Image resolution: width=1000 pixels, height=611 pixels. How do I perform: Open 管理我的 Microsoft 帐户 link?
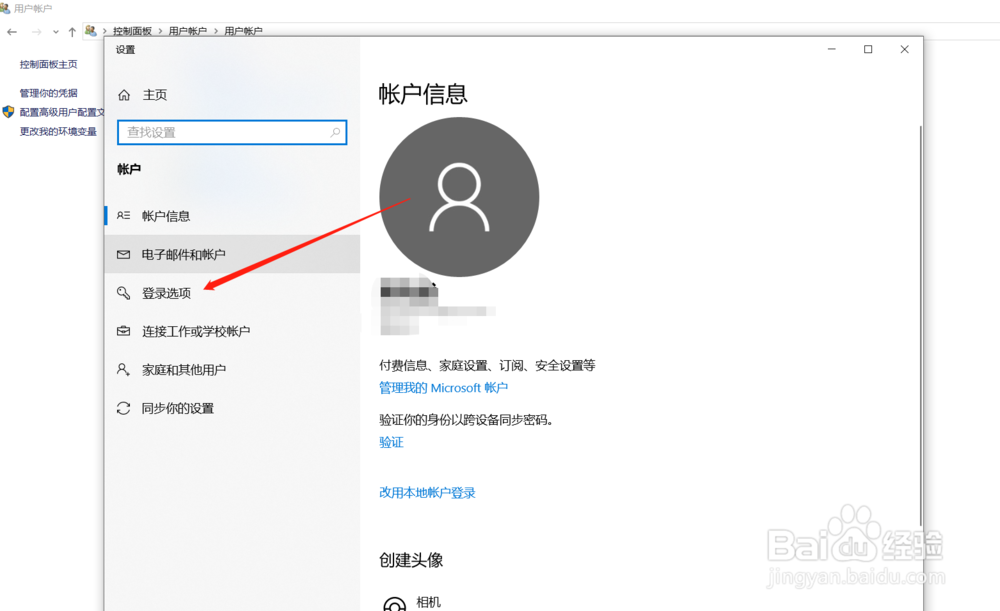coord(443,388)
